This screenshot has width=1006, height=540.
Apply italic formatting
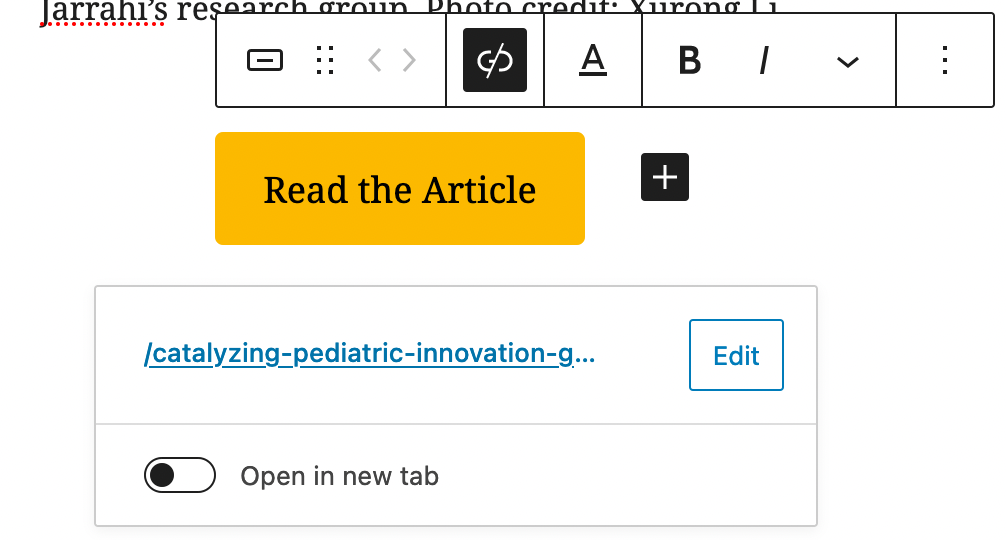coord(763,61)
